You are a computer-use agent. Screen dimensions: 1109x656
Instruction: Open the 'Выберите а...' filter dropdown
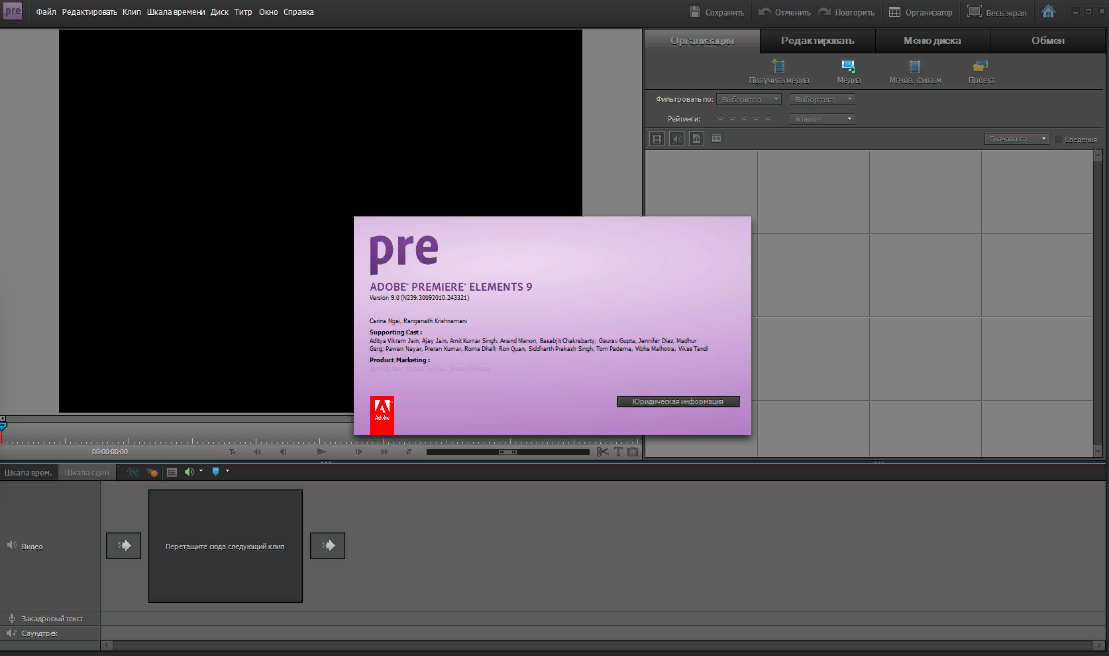(748, 99)
